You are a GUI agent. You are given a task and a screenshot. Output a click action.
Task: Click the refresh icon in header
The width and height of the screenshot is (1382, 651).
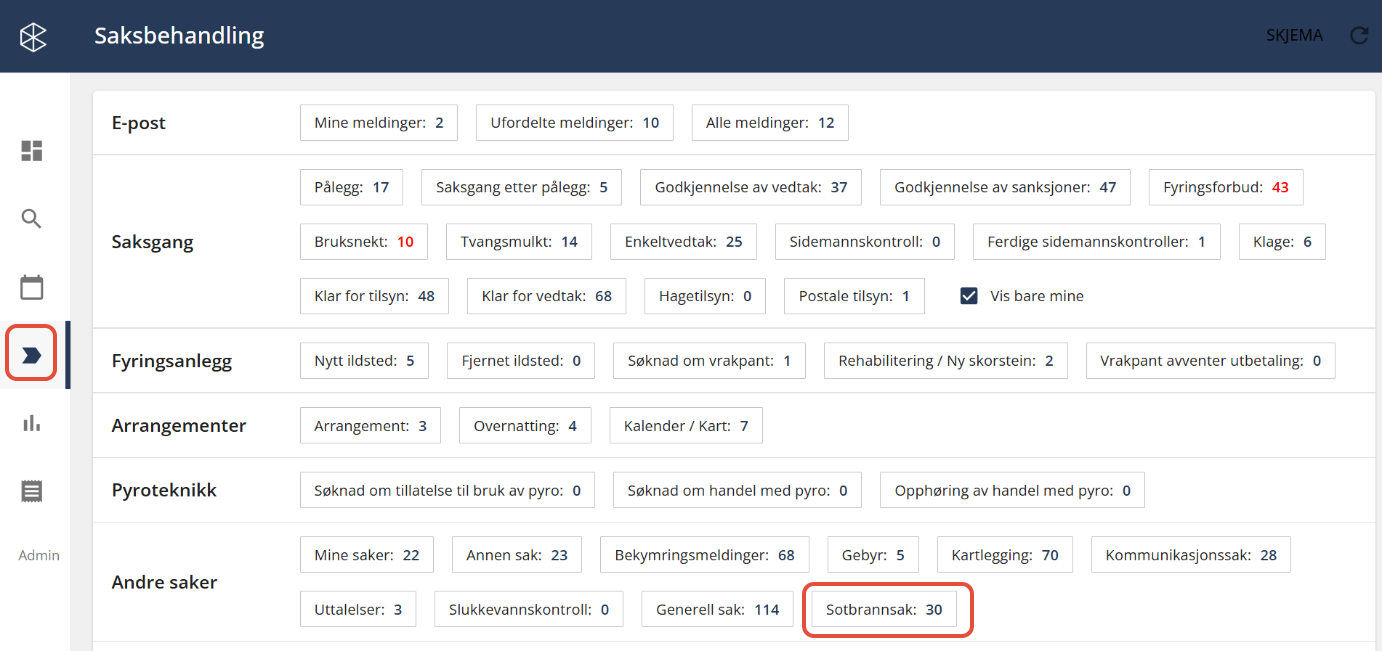point(1359,36)
